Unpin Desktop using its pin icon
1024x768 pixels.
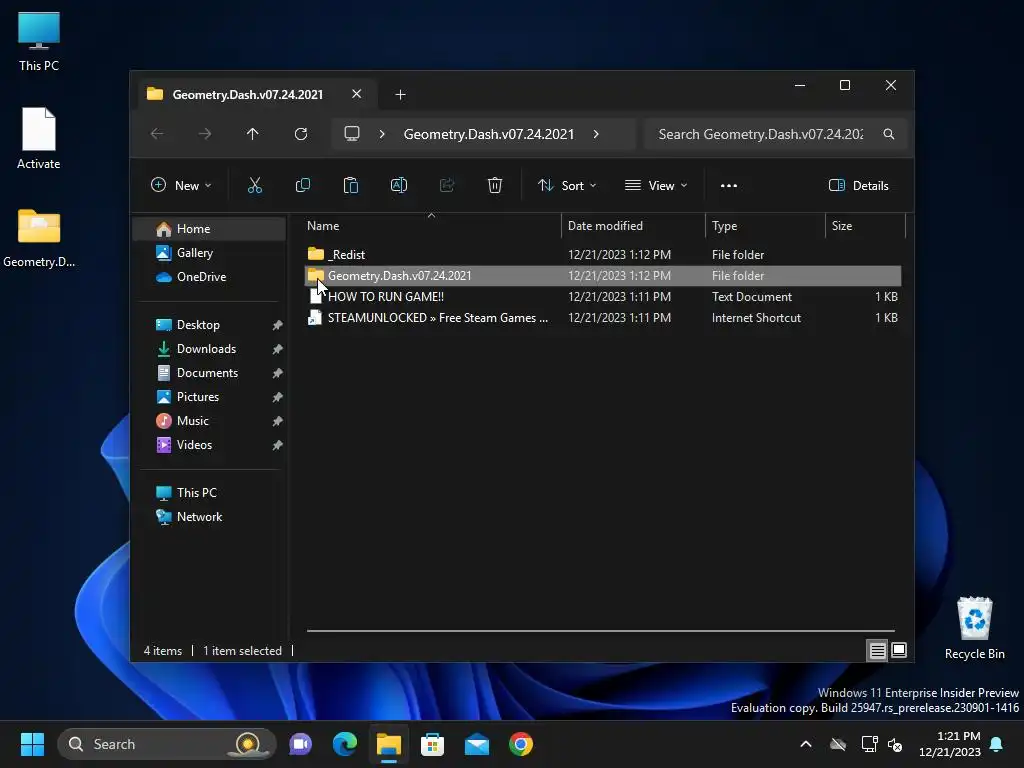pos(278,325)
